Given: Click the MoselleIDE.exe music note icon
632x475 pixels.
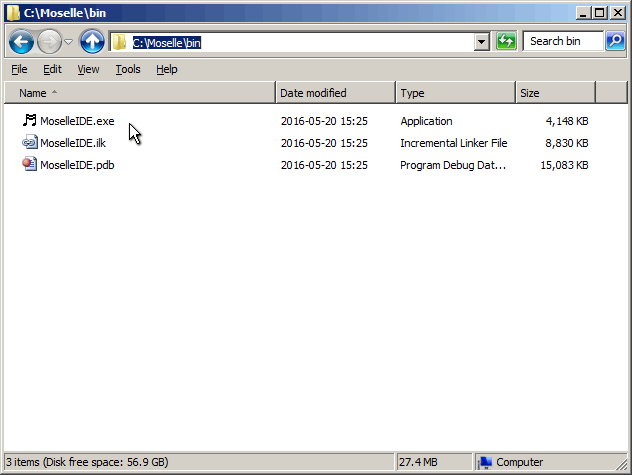Looking at the screenshot, I should pyautogui.click(x=29, y=120).
